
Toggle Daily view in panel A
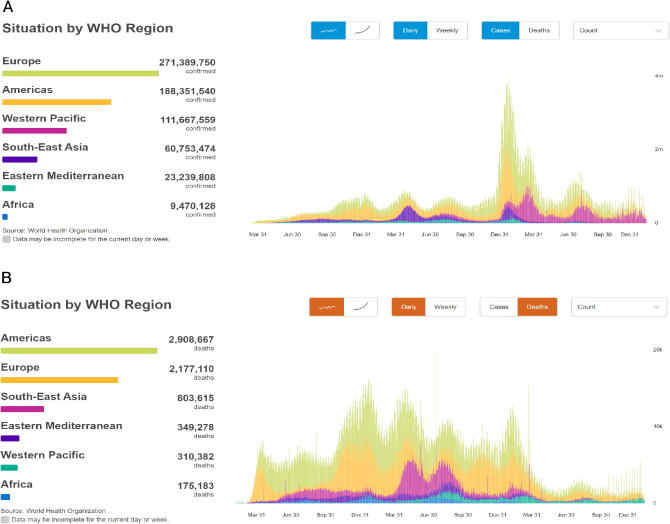coord(410,30)
